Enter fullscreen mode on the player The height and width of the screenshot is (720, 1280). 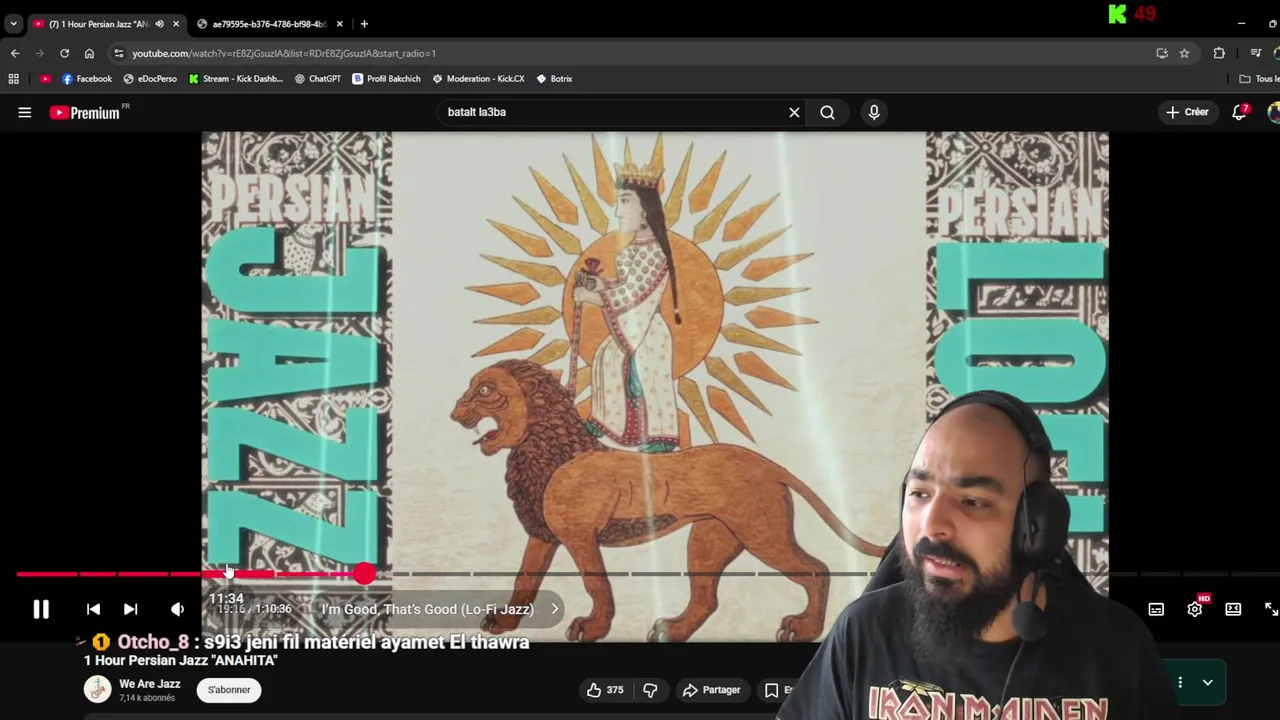(x=1271, y=609)
